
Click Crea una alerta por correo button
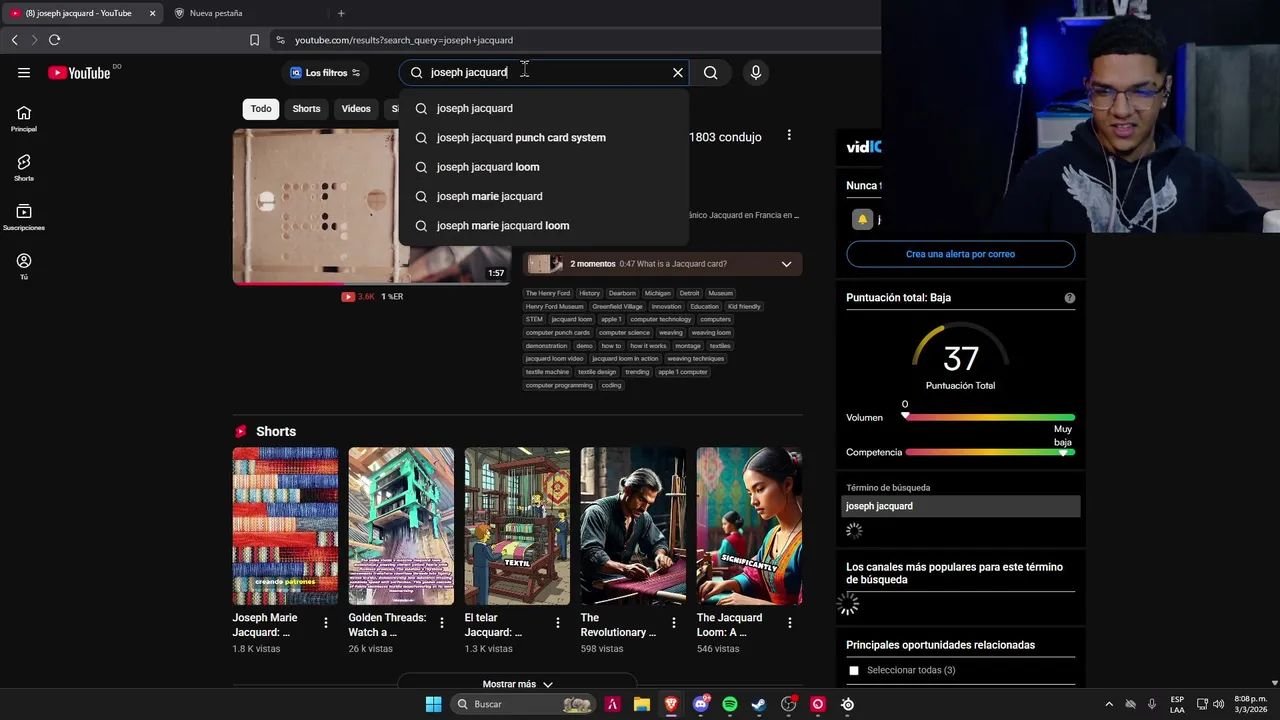(960, 254)
